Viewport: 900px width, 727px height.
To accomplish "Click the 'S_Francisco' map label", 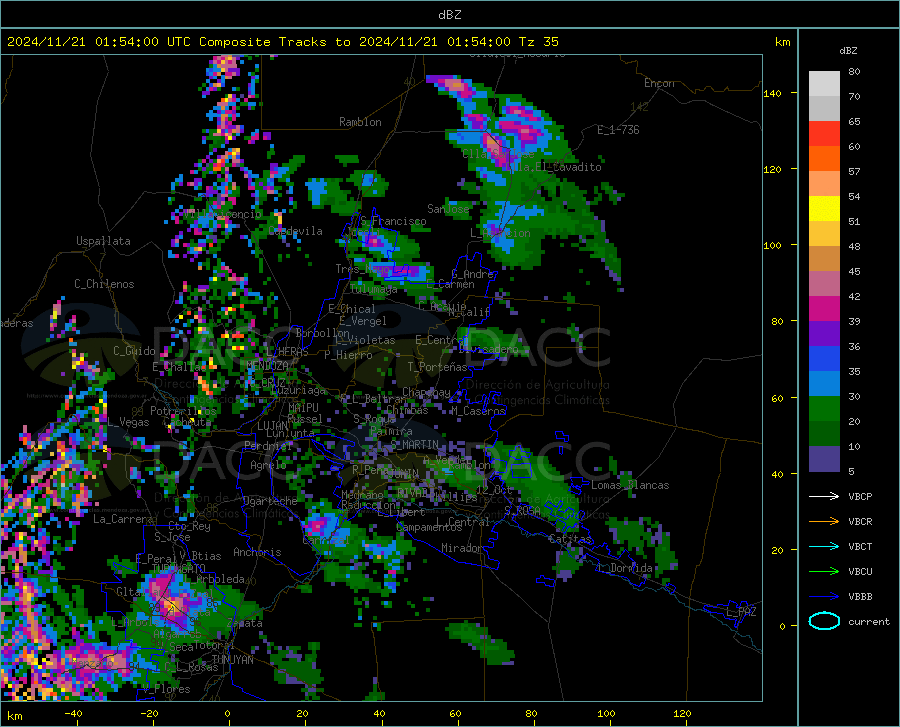I will [x=393, y=221].
